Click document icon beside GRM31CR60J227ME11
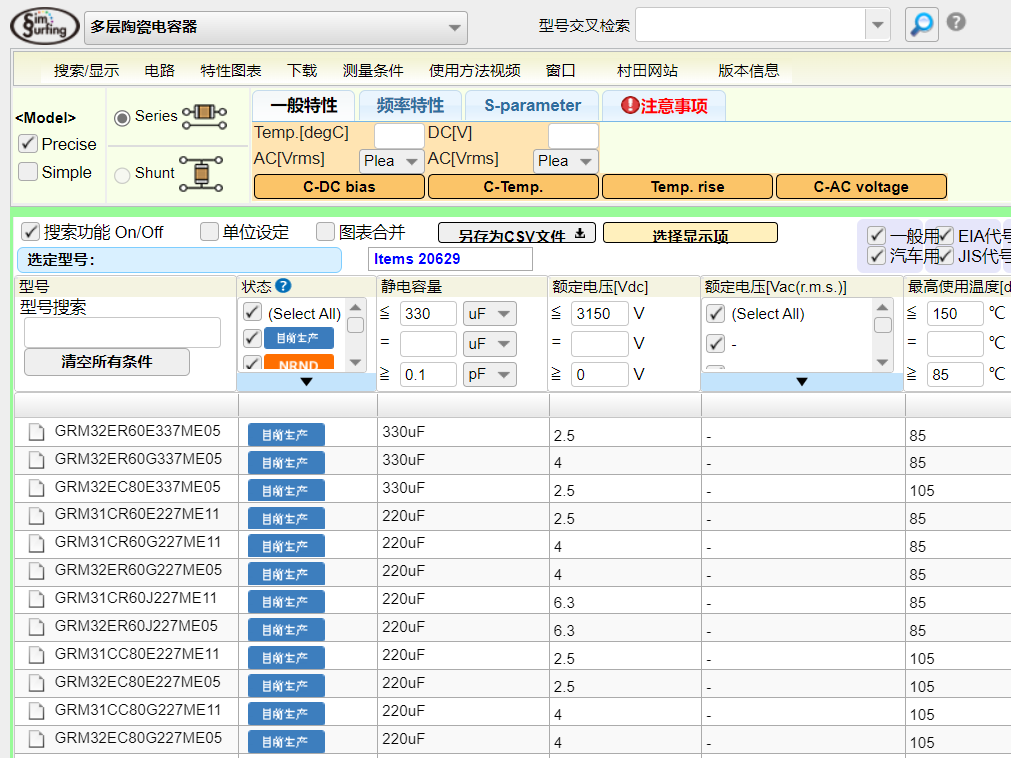Viewport: 1011px width, 758px height. coord(37,600)
